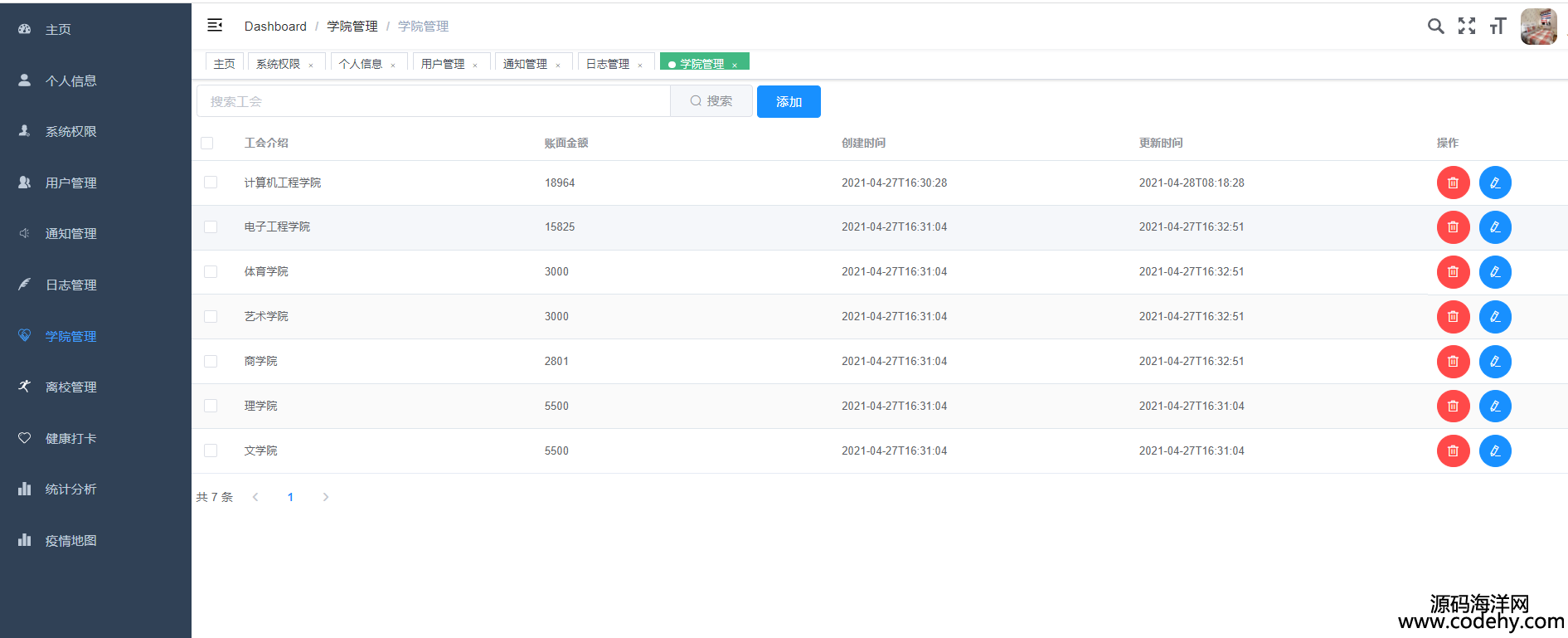Click the 日志管理 feather icon in sidebar
Screen dimensions: 1568x638
click(25, 285)
